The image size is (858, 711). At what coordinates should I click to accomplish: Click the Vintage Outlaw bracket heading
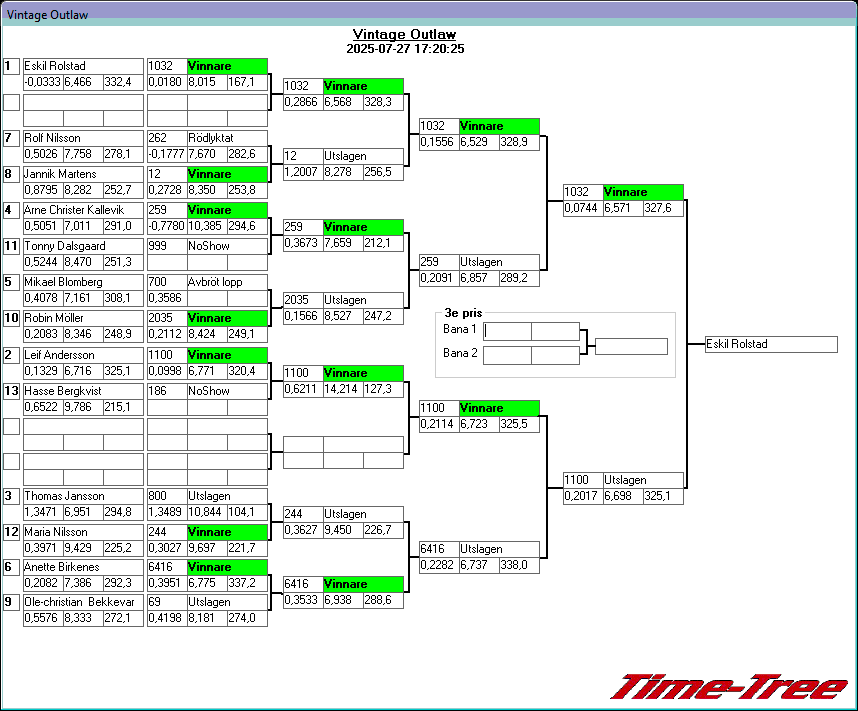[x=405, y=34]
